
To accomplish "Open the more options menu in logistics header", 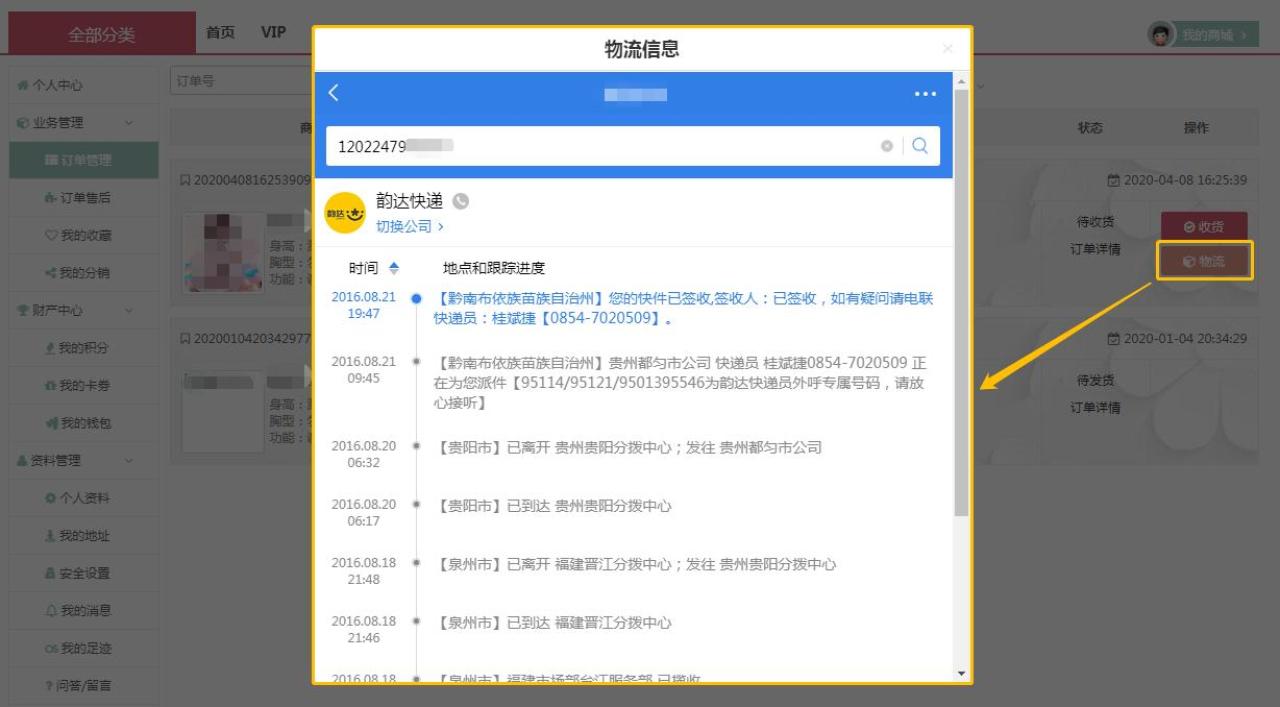I will coord(925,93).
